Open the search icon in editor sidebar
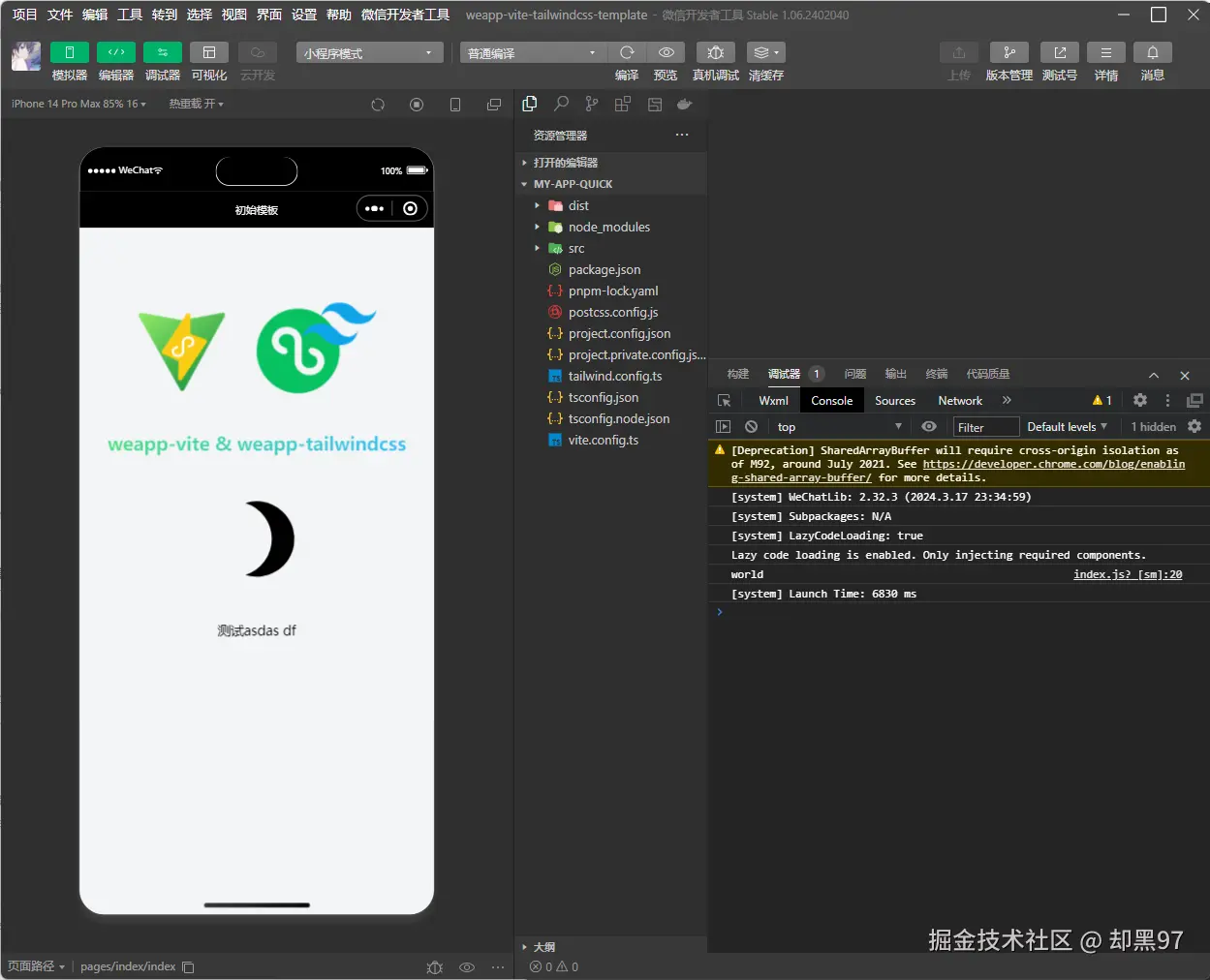 [561, 104]
